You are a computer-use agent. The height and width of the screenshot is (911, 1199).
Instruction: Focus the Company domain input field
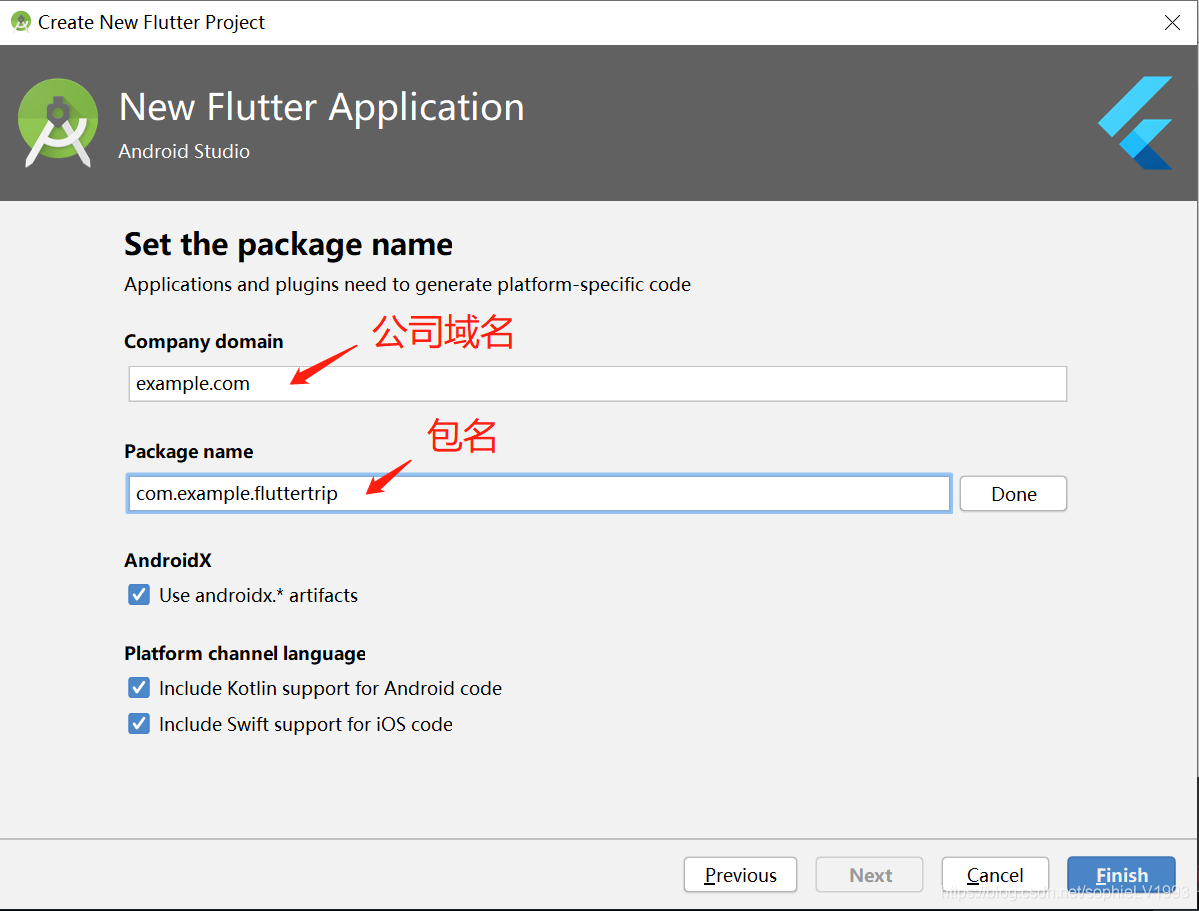597,383
